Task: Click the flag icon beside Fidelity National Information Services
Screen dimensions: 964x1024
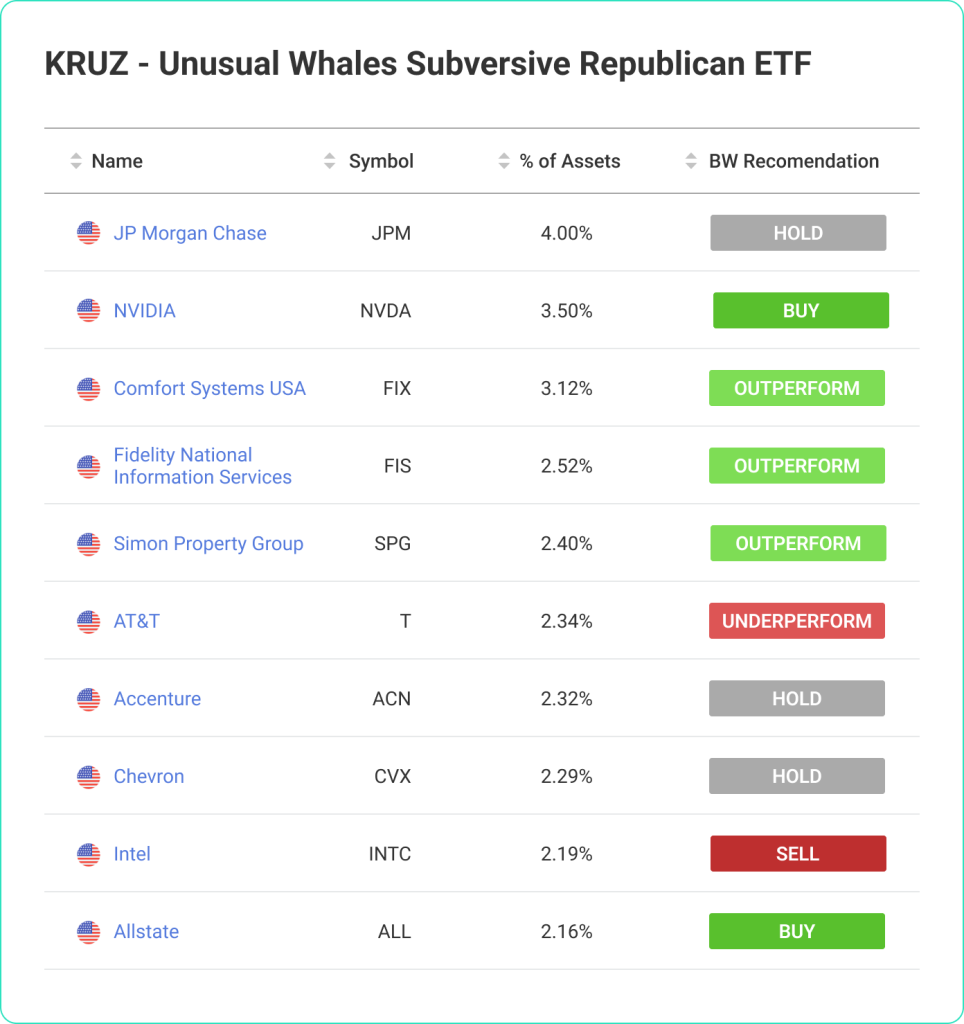Action: (86, 465)
